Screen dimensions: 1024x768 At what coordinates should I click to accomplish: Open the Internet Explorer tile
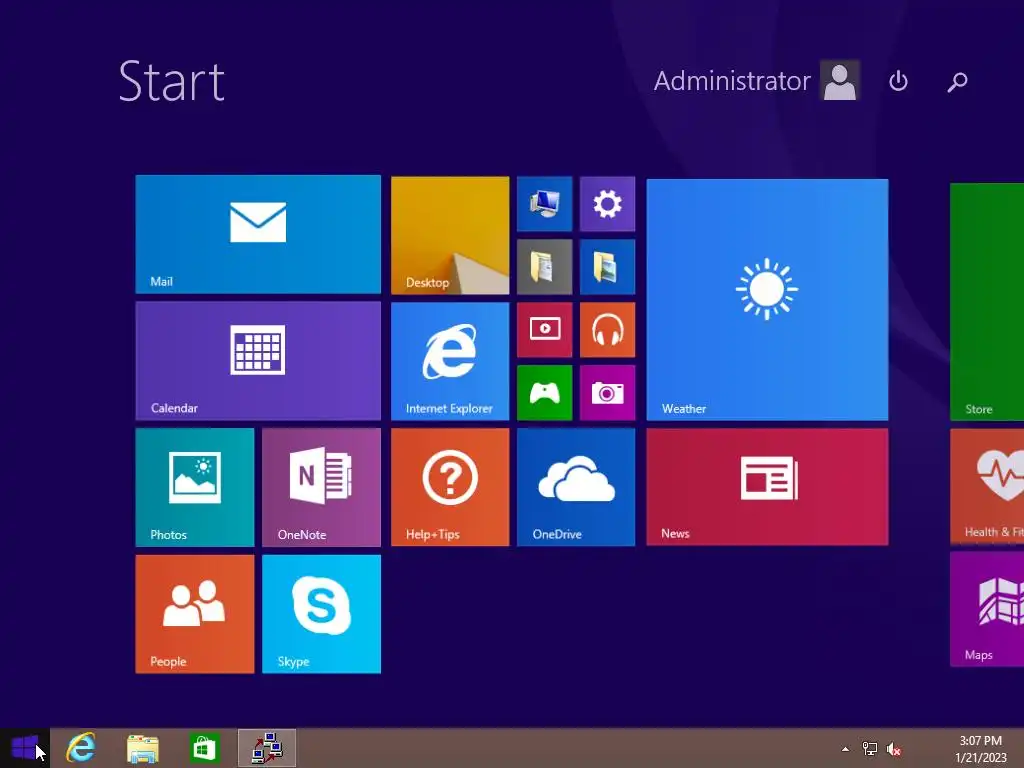tap(450, 361)
